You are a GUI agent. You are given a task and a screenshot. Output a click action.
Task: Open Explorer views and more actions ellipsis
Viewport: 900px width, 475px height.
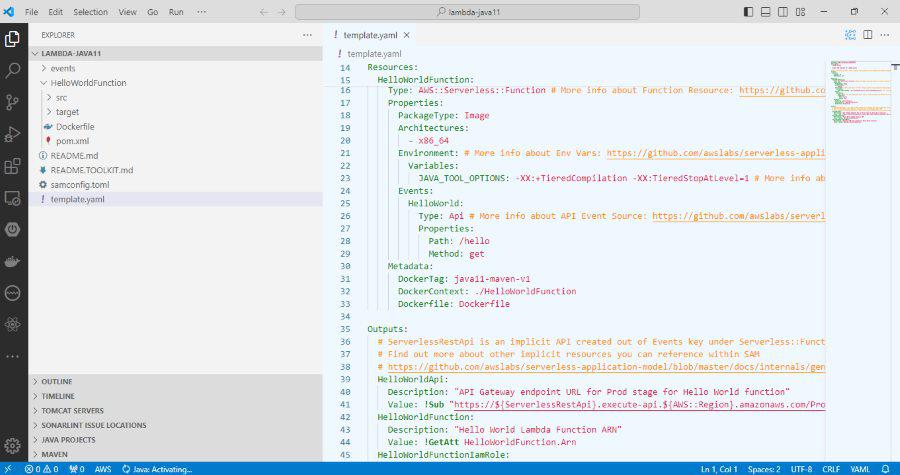pos(308,35)
